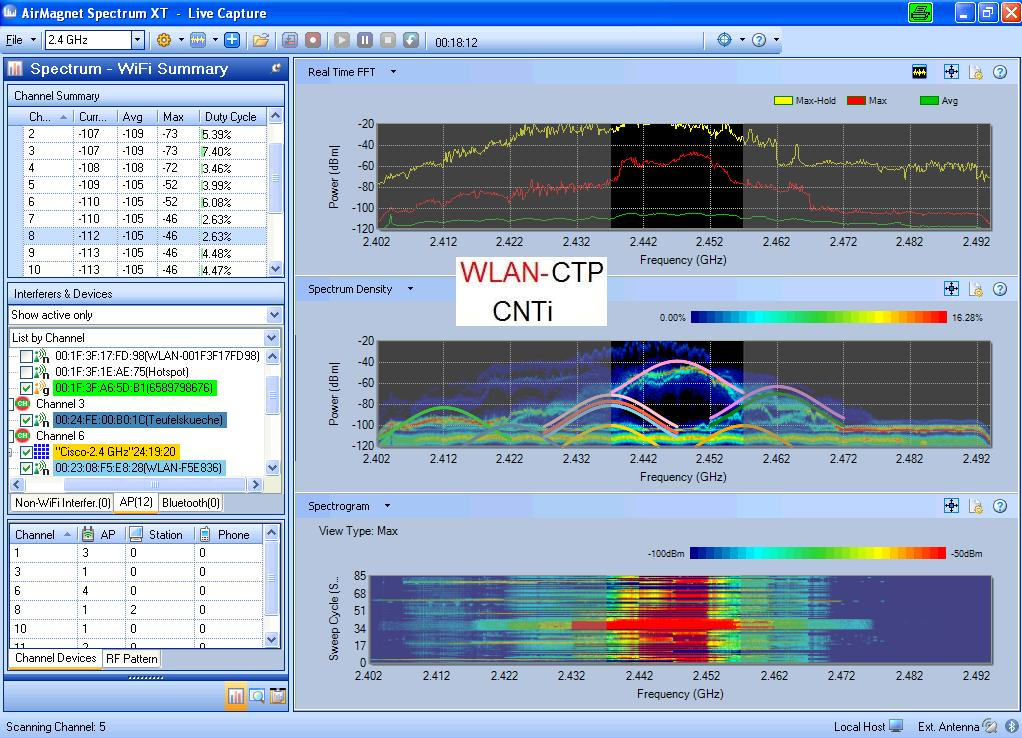Switch to RF Pattern tab
This screenshot has width=1022, height=738.
[x=132, y=659]
